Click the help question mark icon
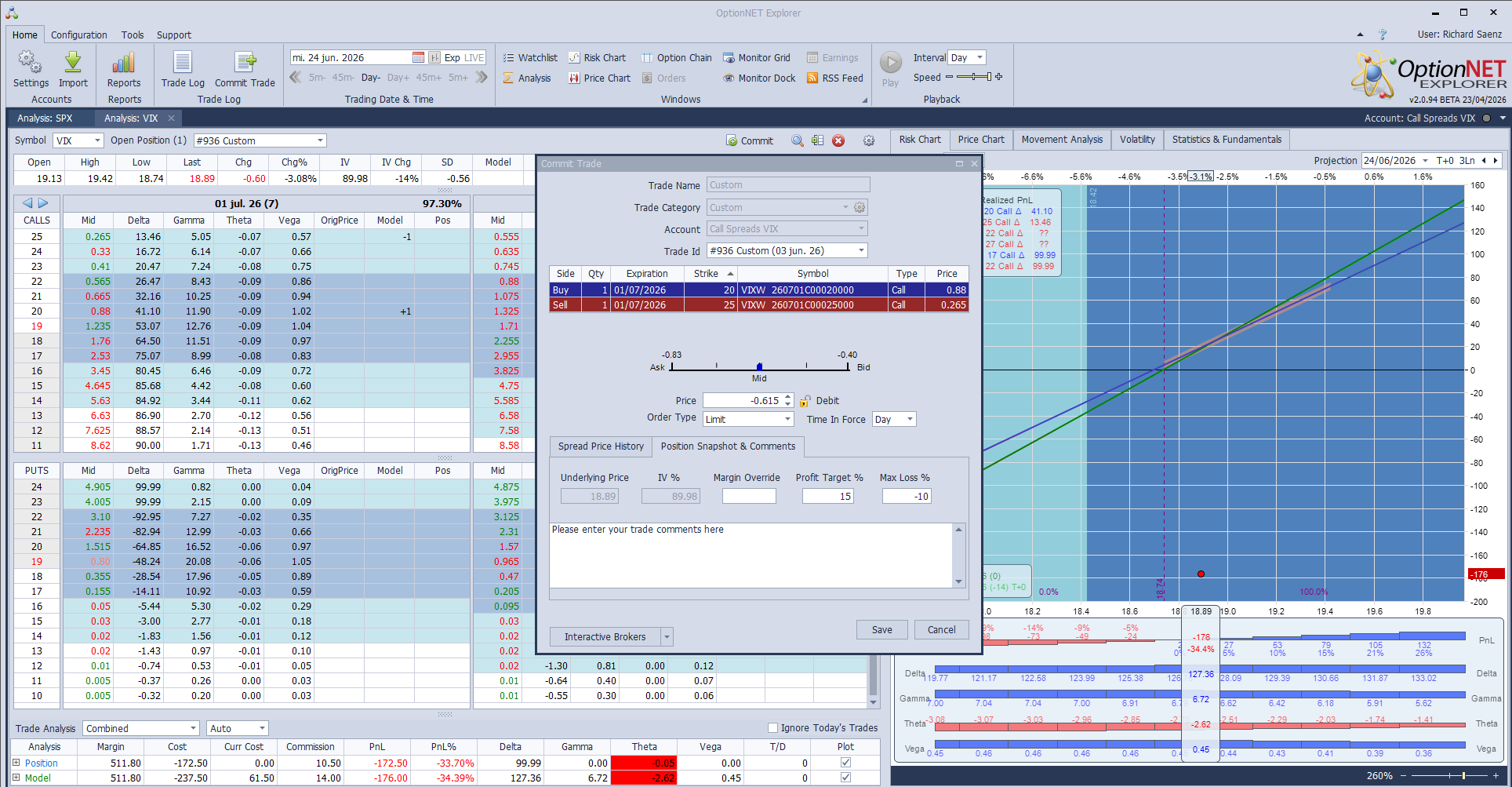The height and width of the screenshot is (787, 1512). (x=1383, y=35)
